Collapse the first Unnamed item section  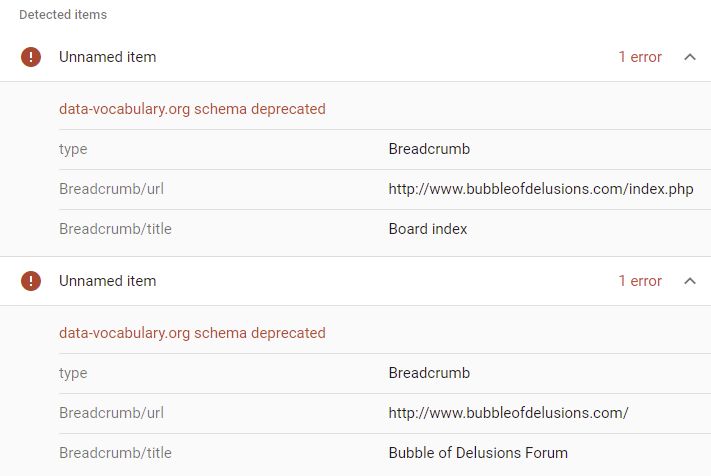[x=689, y=57]
